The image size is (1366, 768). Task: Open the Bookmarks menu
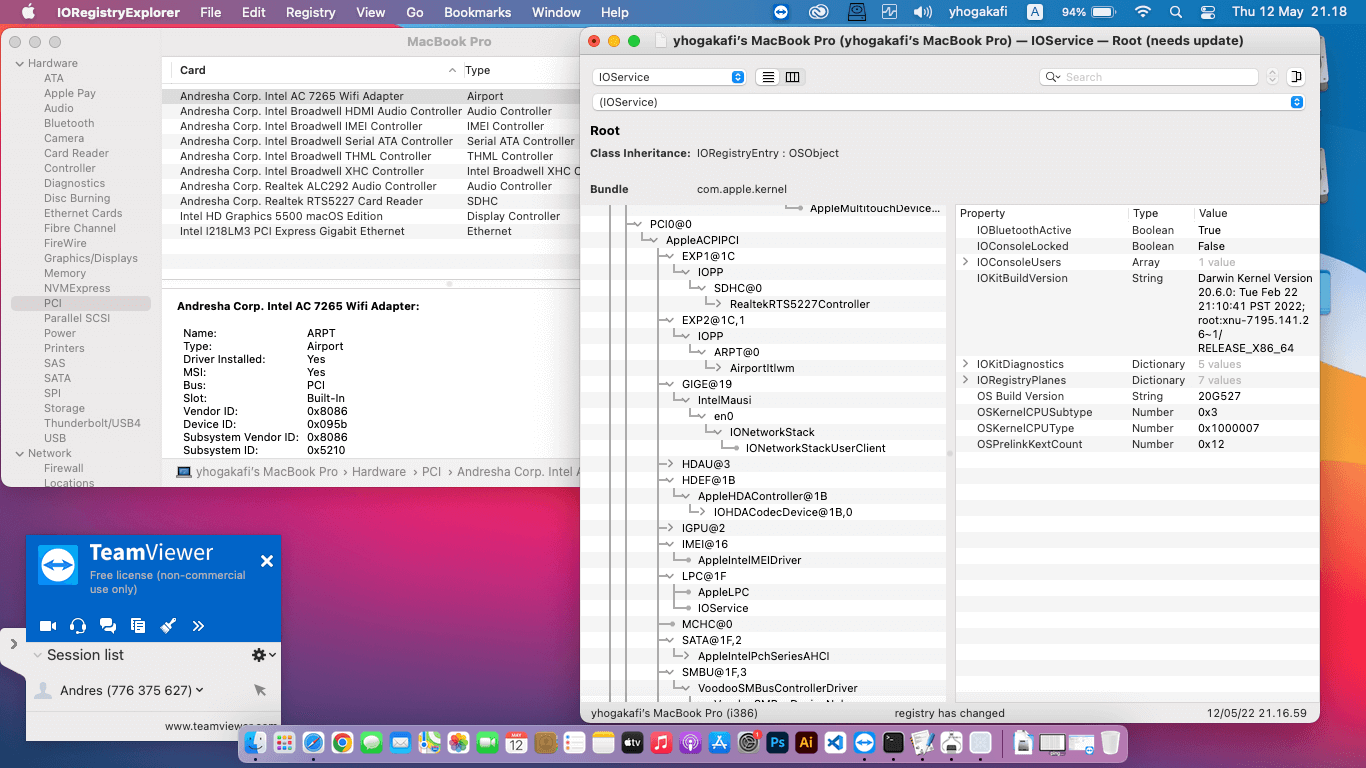(x=477, y=12)
